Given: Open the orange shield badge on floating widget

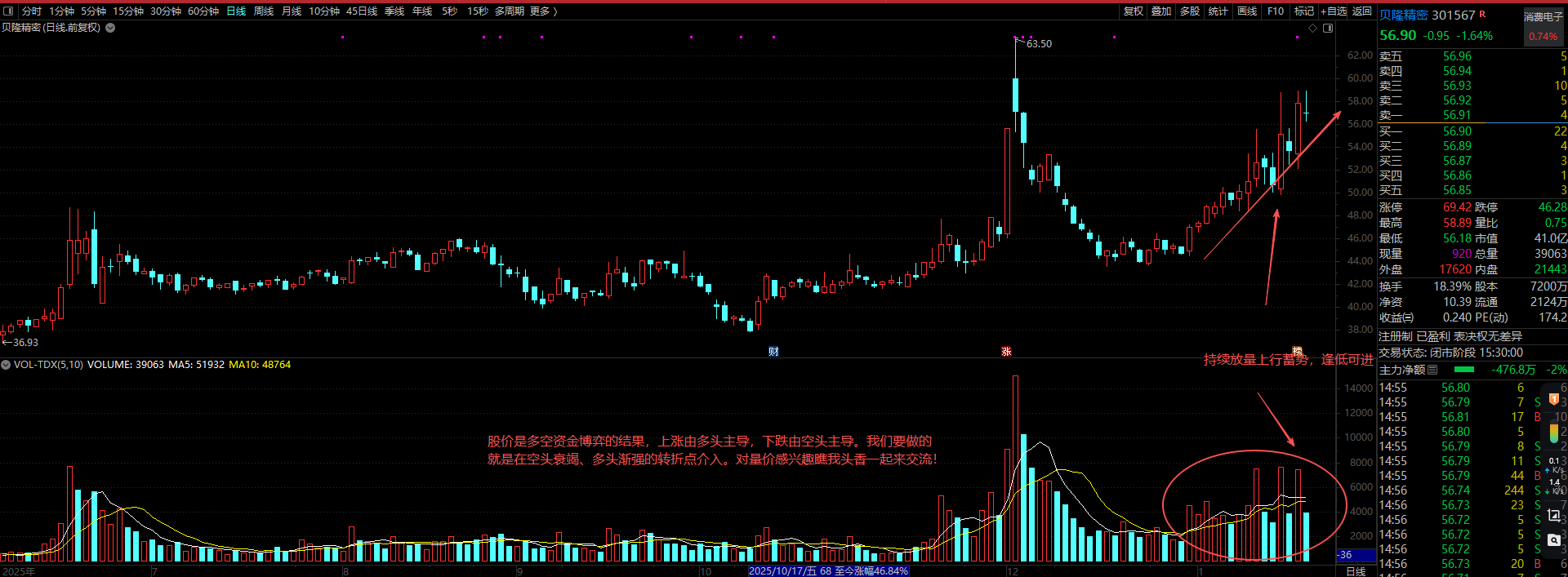Looking at the screenshot, I should click(x=1554, y=399).
